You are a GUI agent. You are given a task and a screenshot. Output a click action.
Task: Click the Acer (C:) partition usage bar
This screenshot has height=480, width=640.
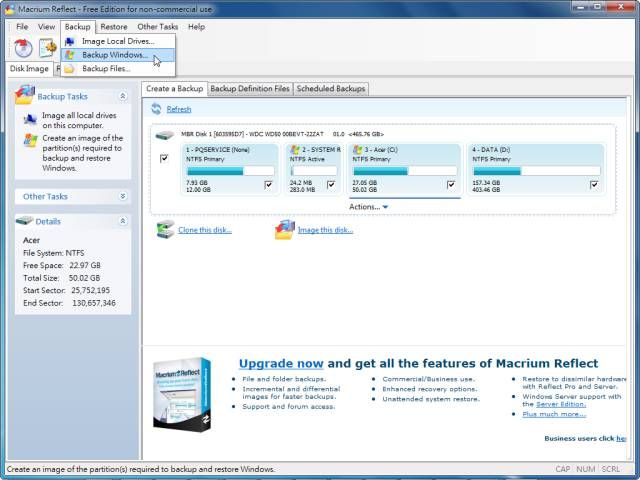[x=380, y=171]
